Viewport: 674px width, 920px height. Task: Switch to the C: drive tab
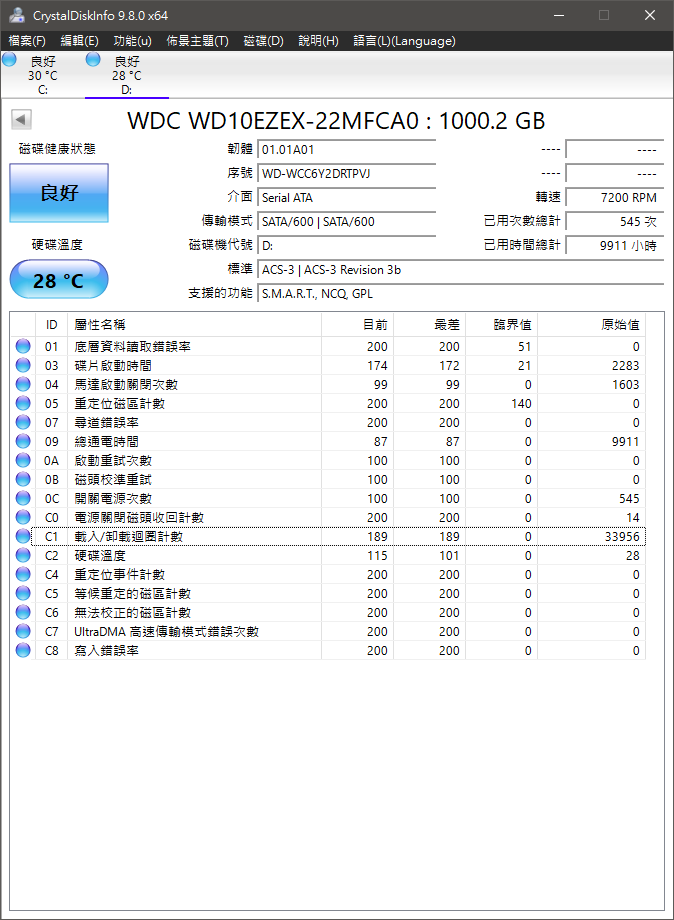point(43,75)
